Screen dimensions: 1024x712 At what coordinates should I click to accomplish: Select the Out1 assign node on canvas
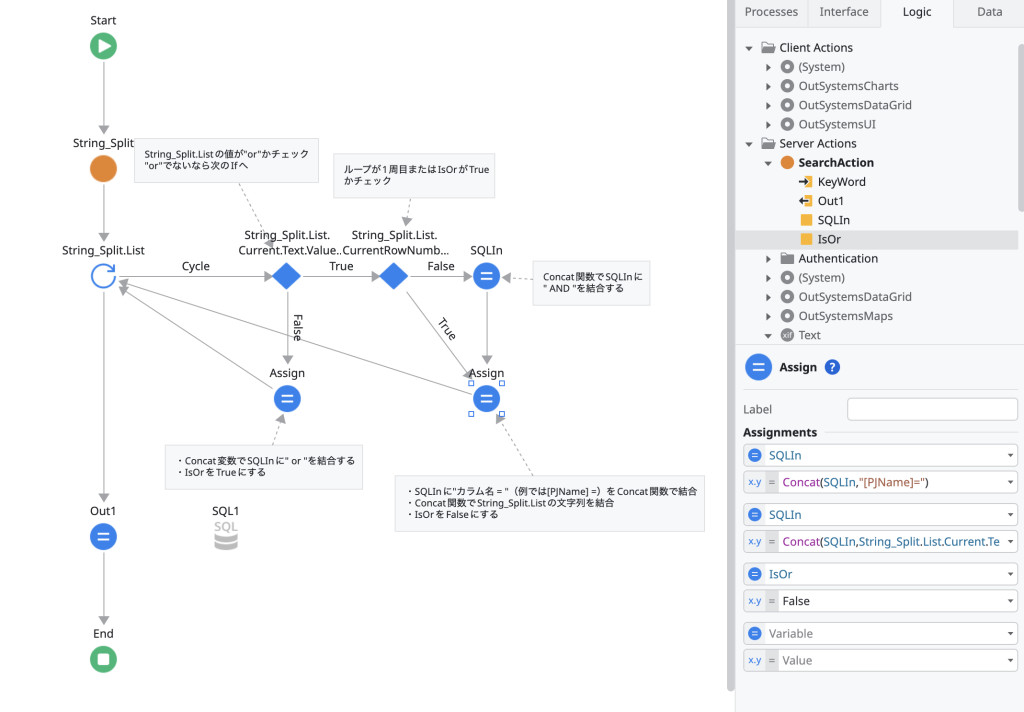click(x=103, y=537)
